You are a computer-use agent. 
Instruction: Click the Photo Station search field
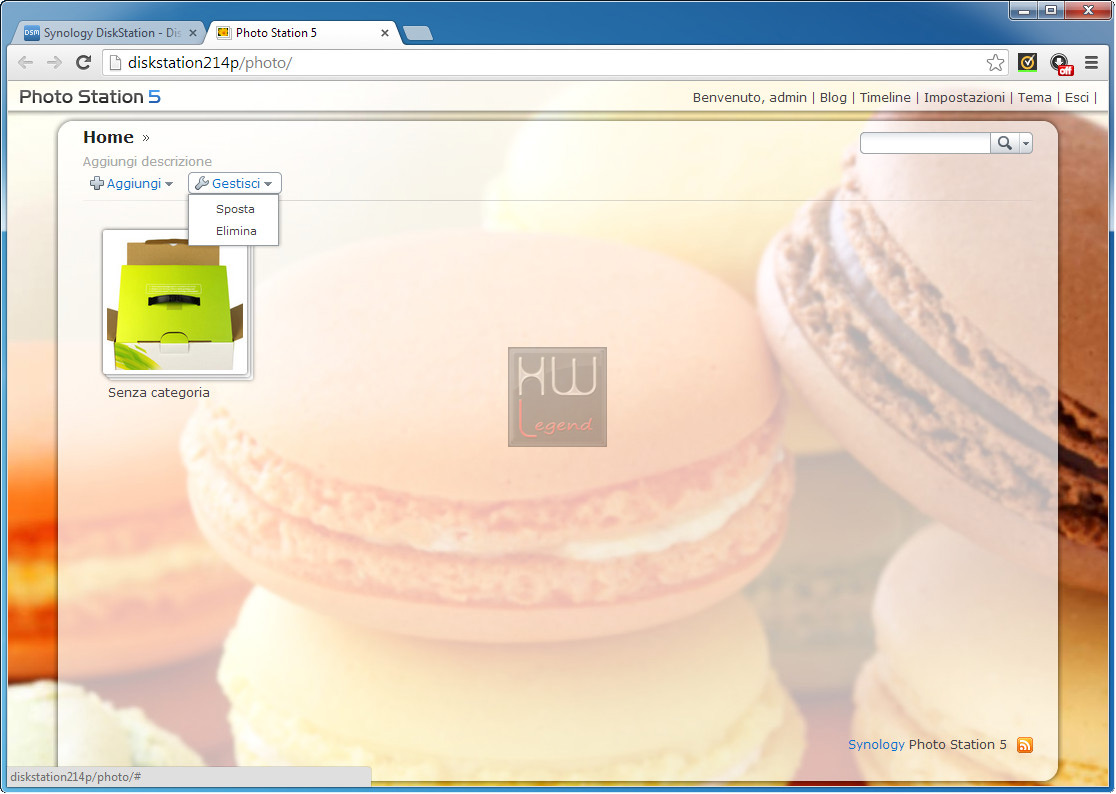(x=925, y=143)
